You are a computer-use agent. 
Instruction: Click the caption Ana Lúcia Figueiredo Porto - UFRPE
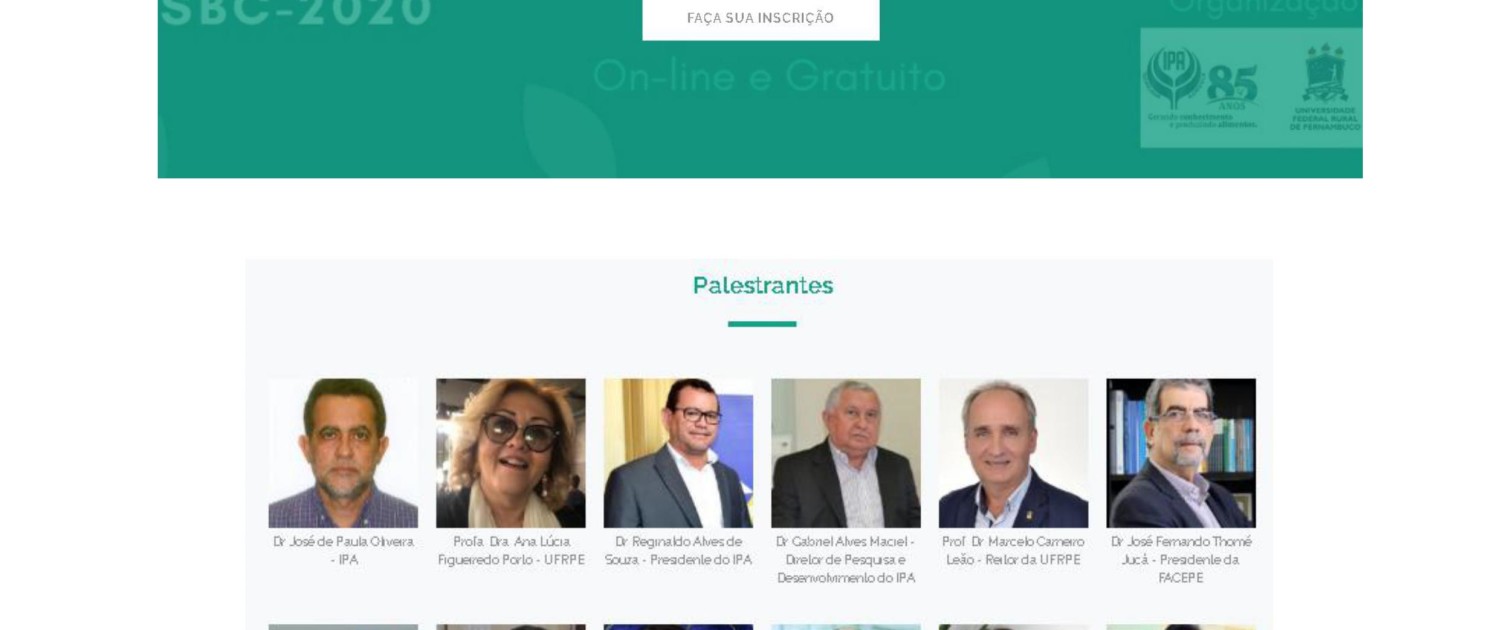[511, 551]
